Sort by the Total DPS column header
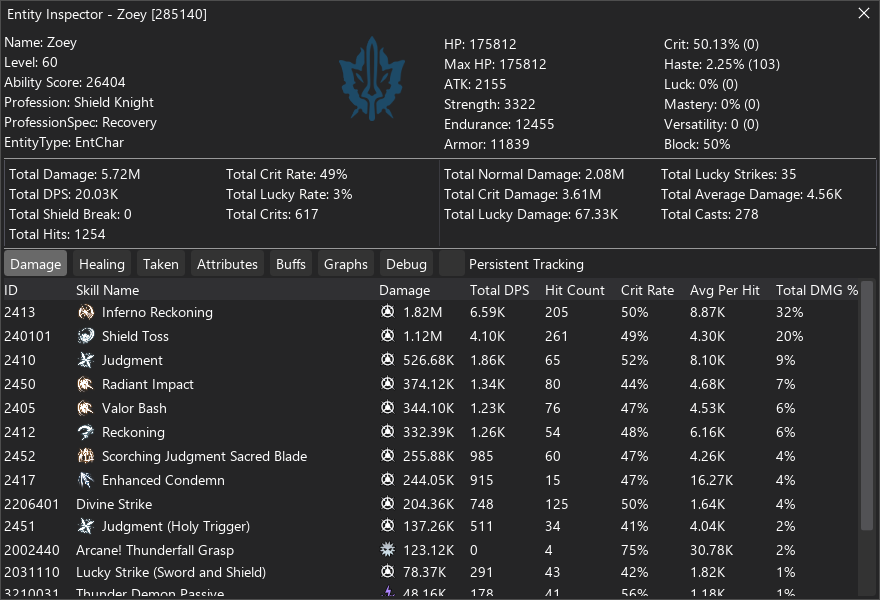 (x=499, y=290)
